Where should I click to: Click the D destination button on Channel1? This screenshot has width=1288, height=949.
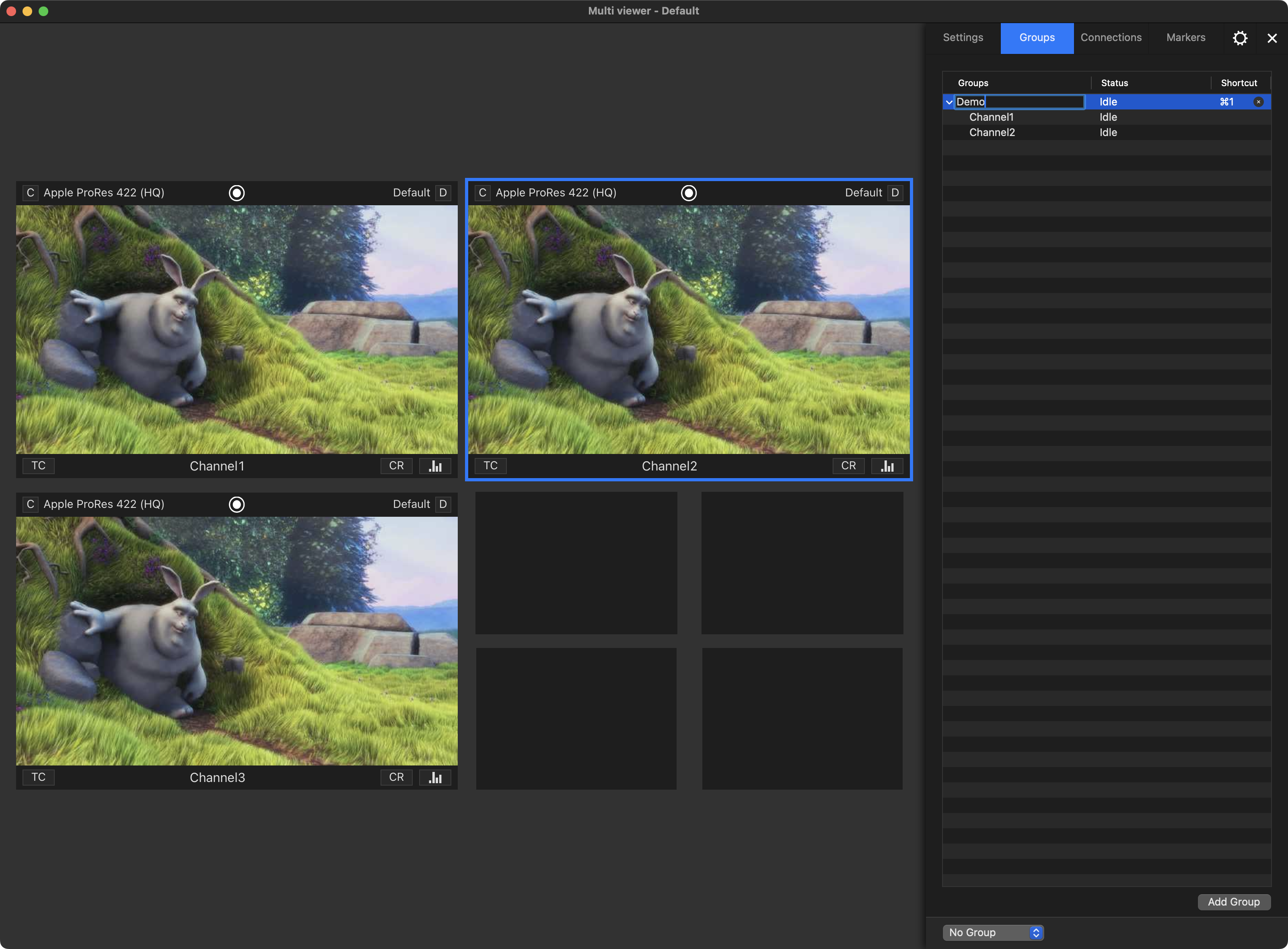coord(443,193)
